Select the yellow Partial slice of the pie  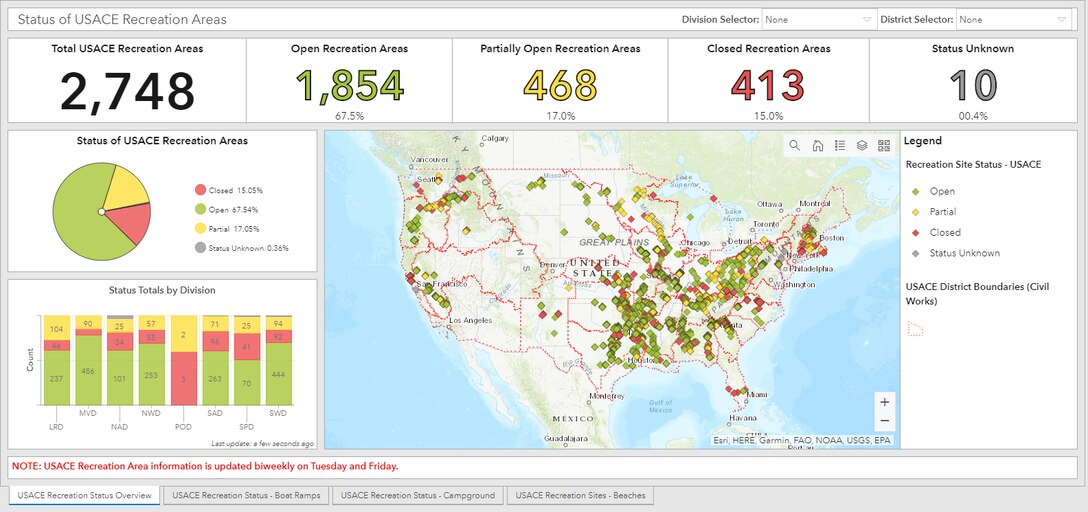click(x=124, y=190)
